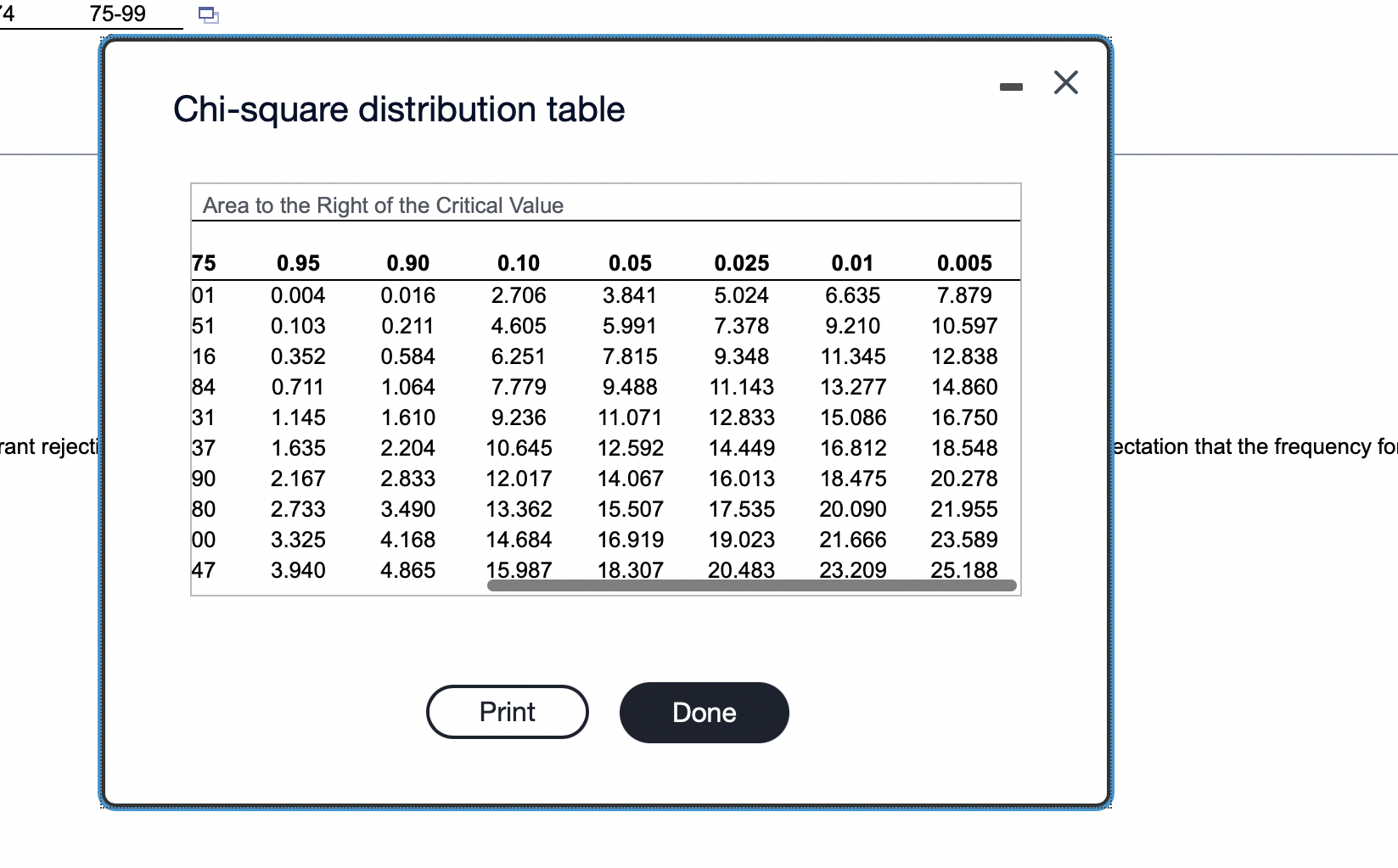Screen dimensions: 1398x868
Task: Click the Print button
Action: click(x=508, y=712)
